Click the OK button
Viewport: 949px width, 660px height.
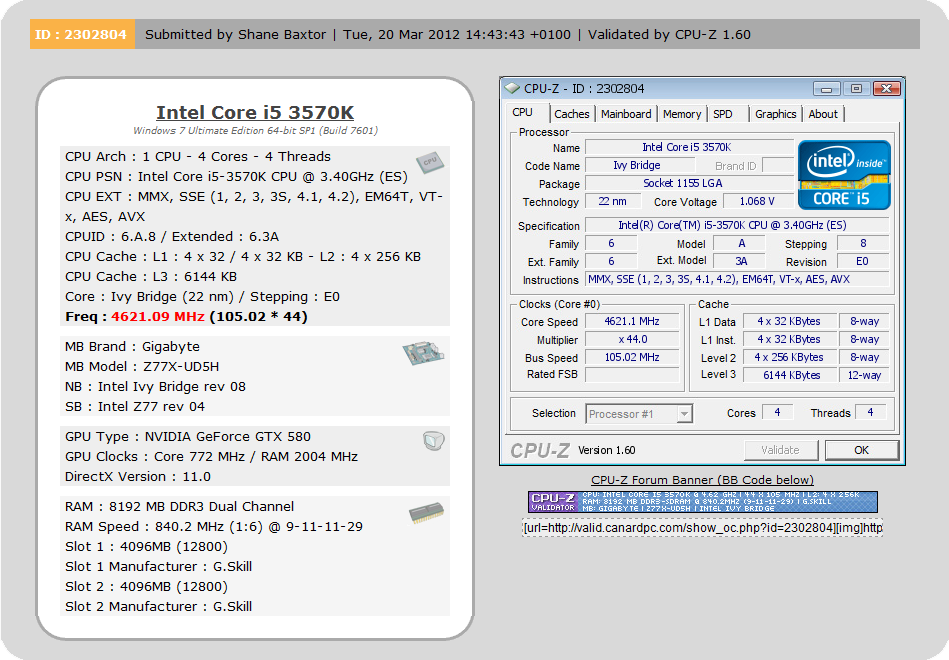pyautogui.click(x=861, y=450)
